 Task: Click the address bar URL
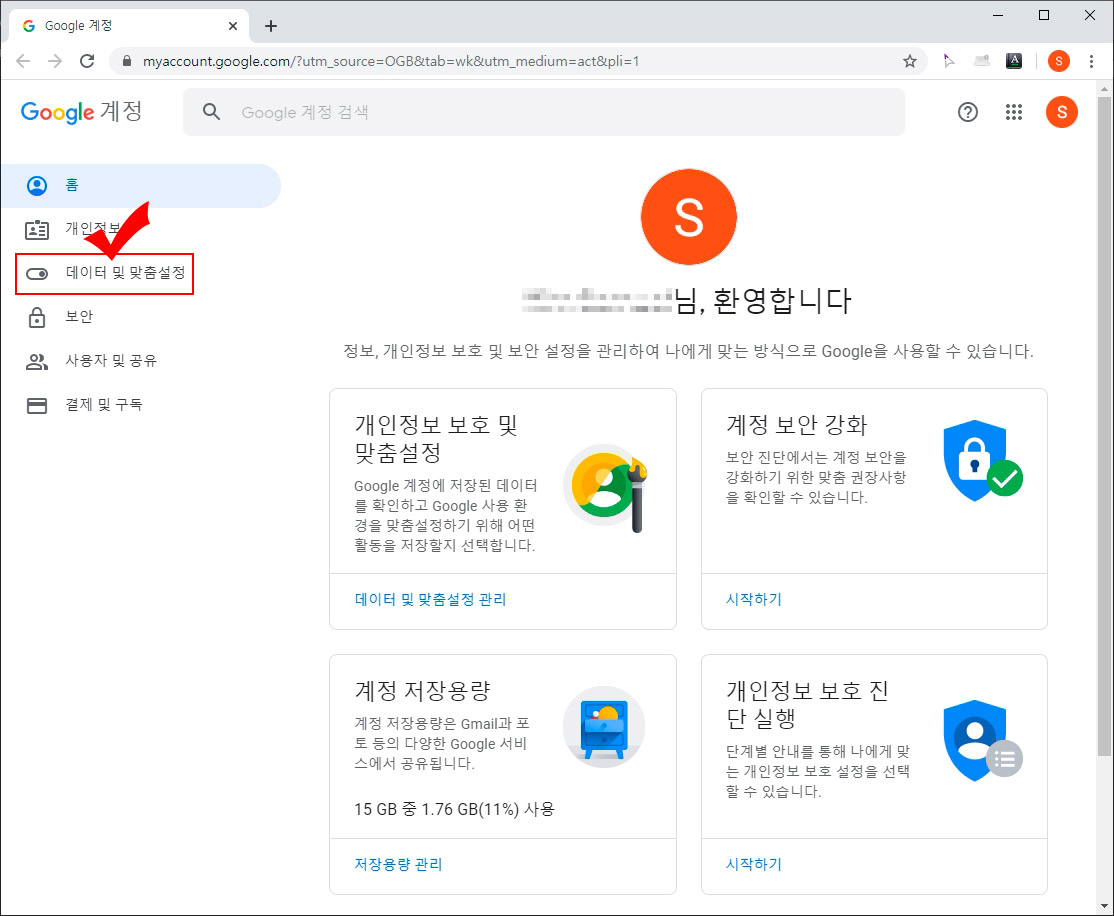(x=391, y=61)
